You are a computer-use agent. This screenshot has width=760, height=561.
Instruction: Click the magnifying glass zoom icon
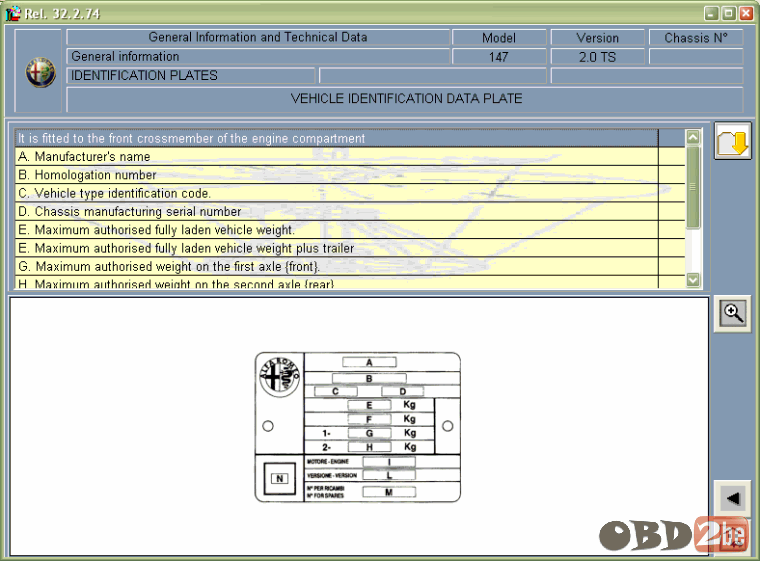point(732,314)
